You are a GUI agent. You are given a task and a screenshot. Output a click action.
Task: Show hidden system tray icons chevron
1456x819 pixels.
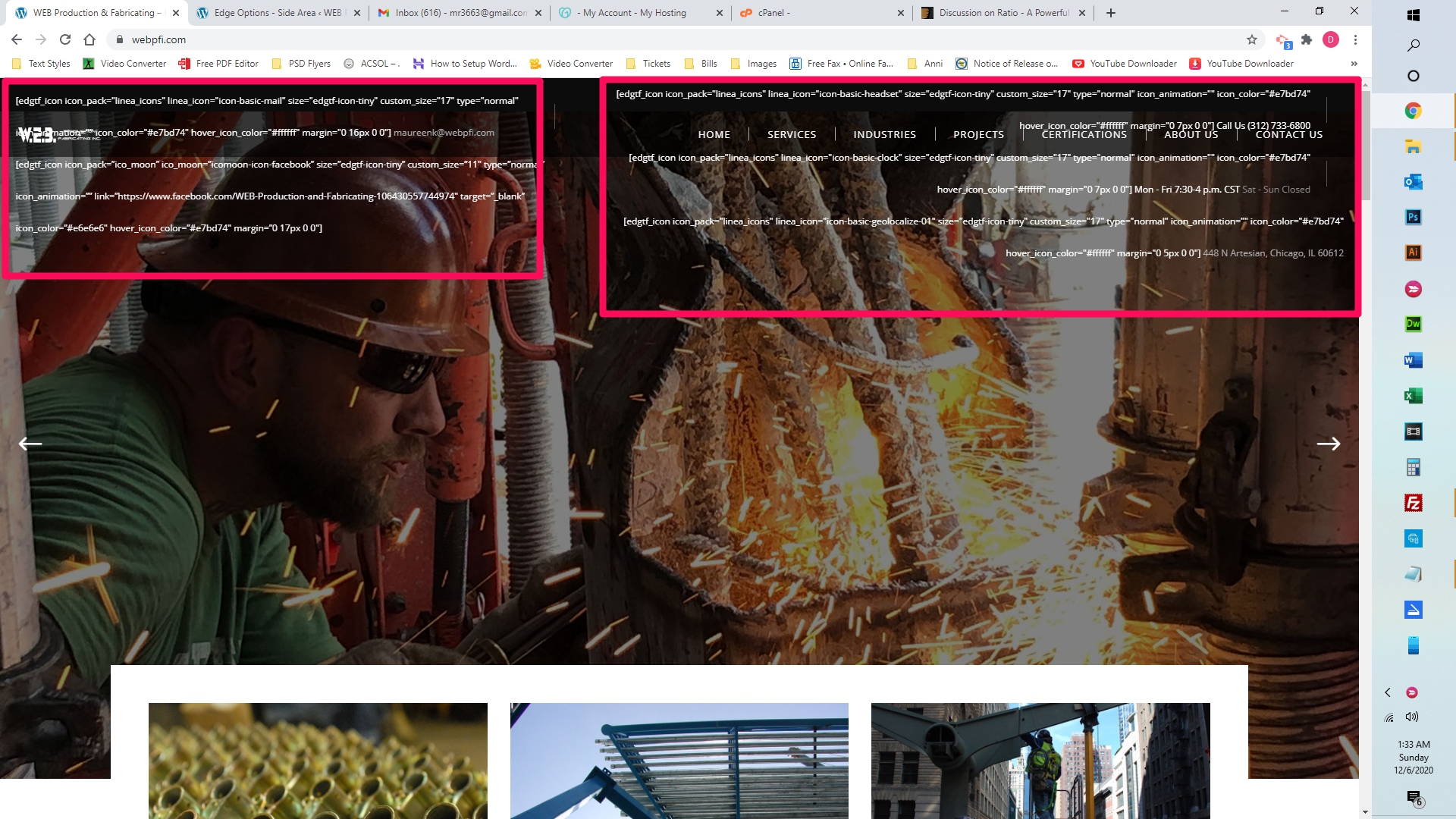(x=1388, y=692)
